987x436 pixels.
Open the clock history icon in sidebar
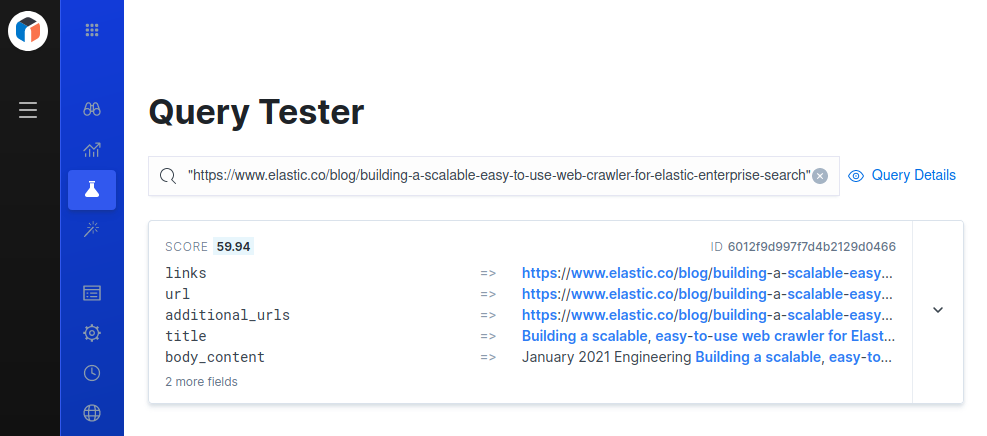coord(92,373)
